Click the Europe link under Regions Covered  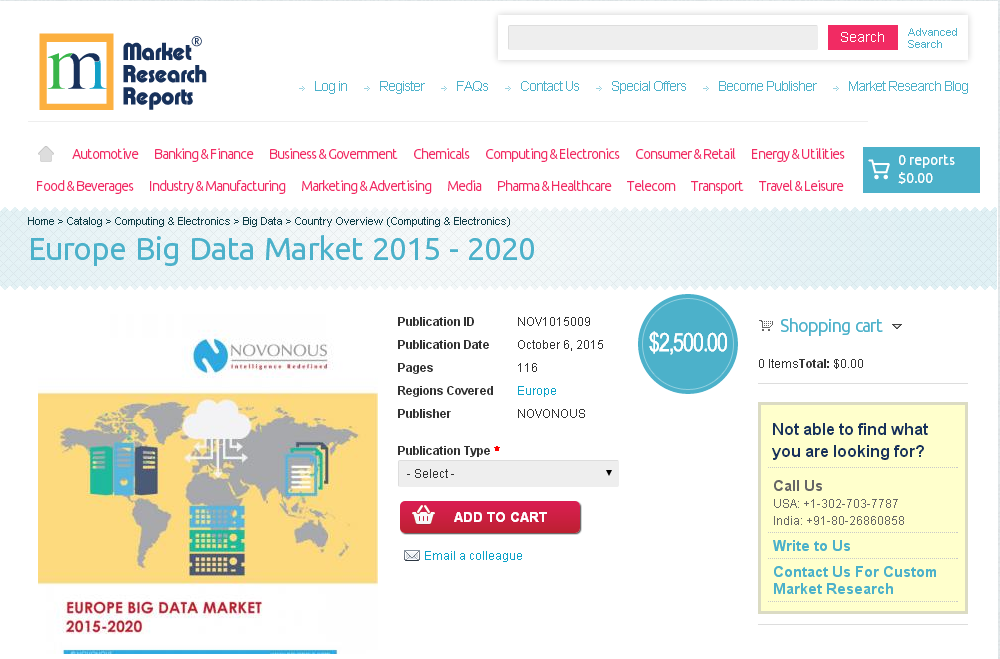(x=536, y=390)
